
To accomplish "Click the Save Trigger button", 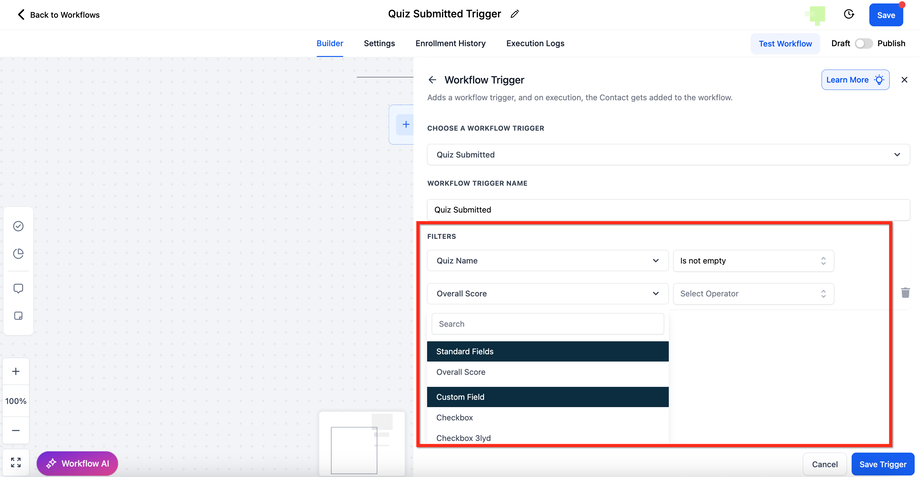I will tap(883, 464).
